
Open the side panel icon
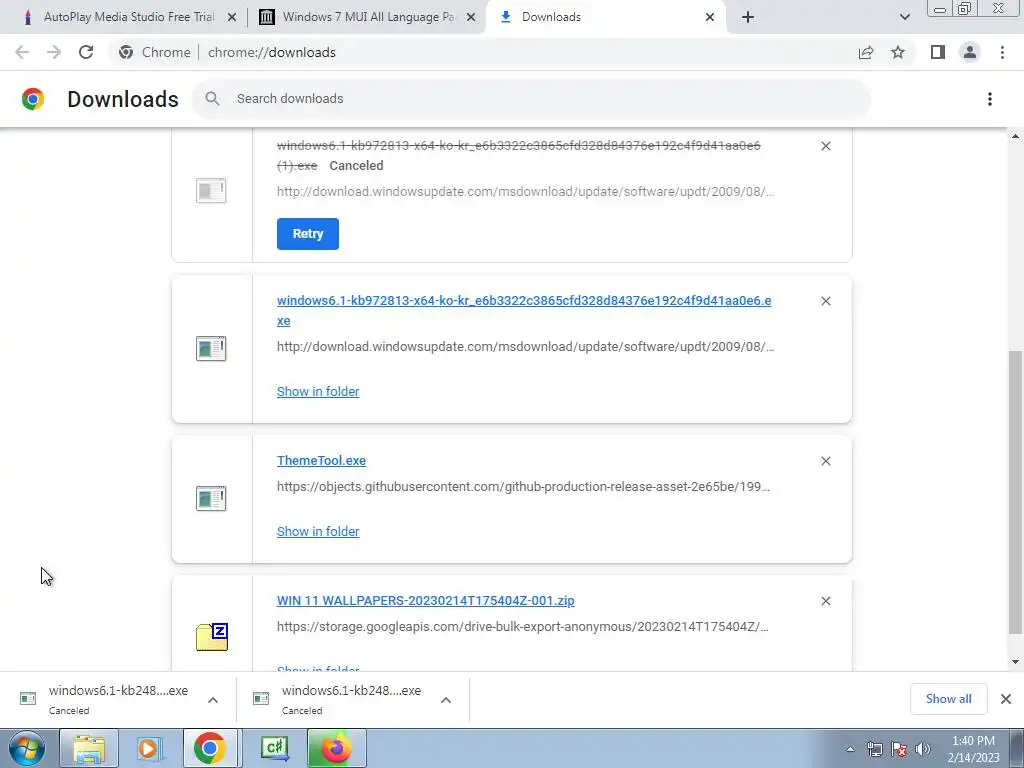coord(938,52)
